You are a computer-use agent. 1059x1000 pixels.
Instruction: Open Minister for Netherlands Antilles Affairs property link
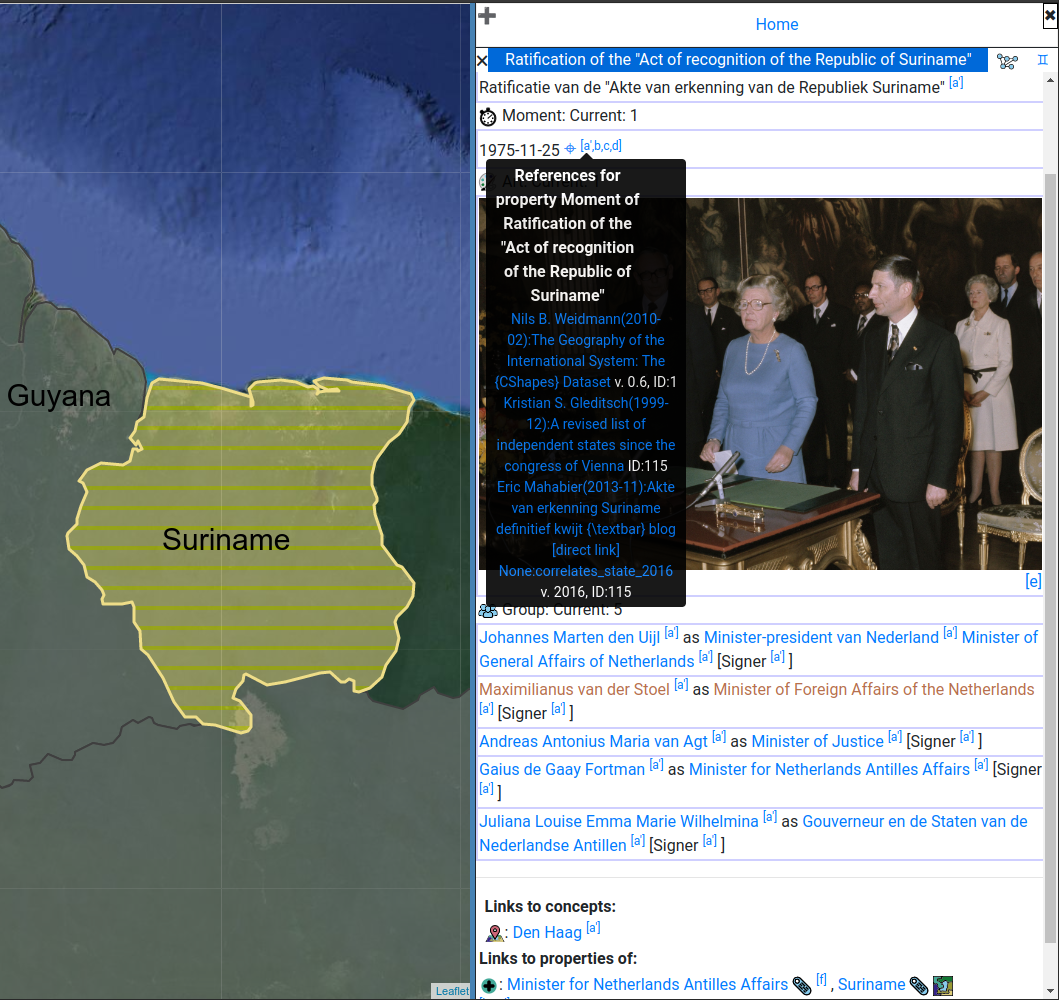pyautogui.click(x=647, y=984)
